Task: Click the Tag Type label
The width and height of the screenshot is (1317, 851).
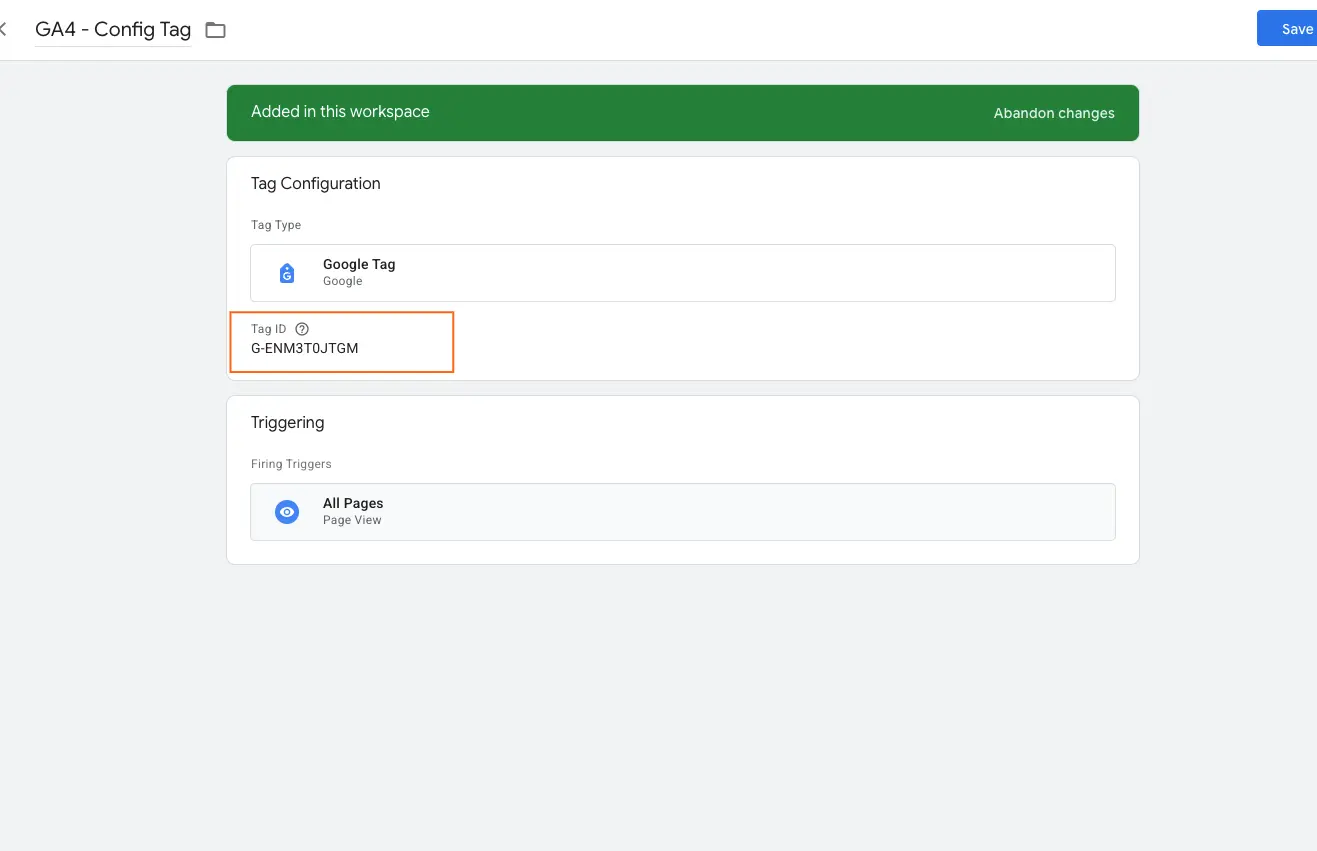Action: [x=276, y=225]
